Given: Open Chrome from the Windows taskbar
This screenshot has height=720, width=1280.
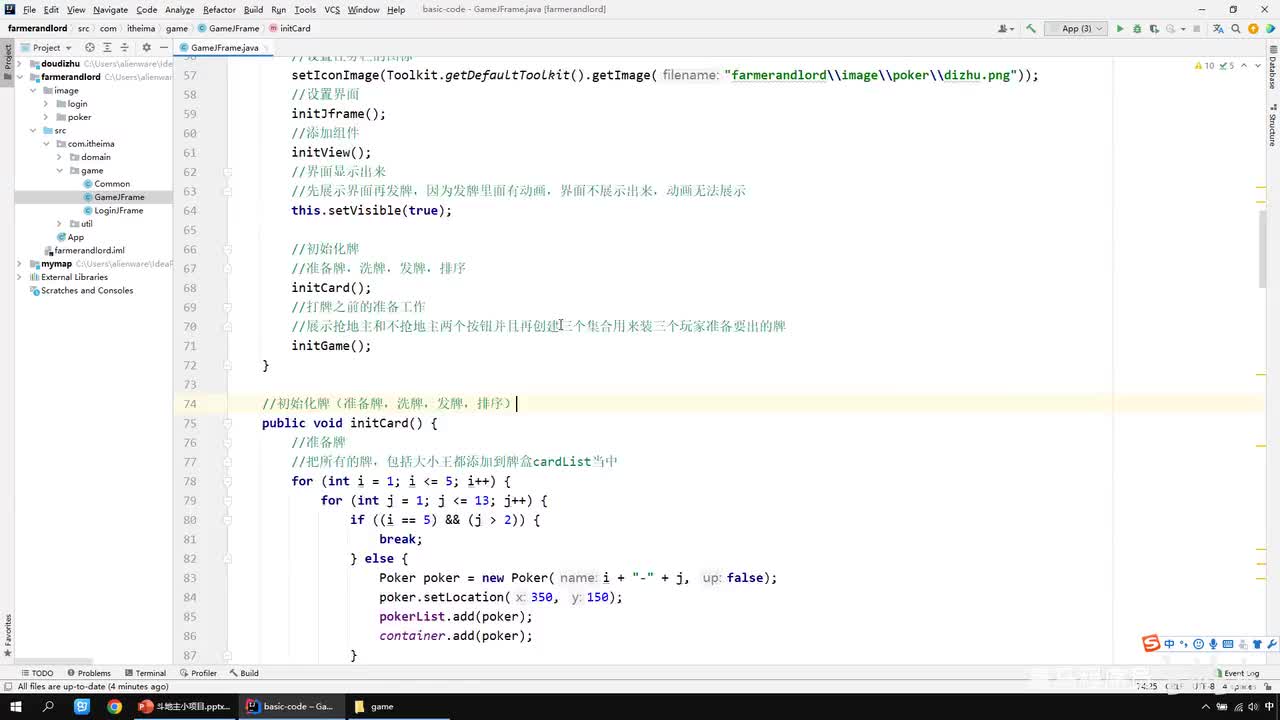Looking at the screenshot, I should (114, 706).
